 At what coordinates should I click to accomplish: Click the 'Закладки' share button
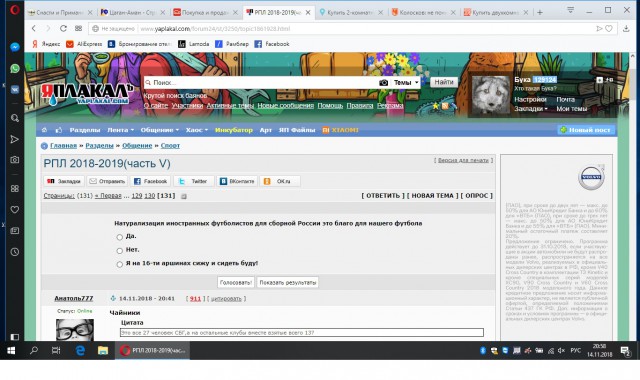(64, 181)
